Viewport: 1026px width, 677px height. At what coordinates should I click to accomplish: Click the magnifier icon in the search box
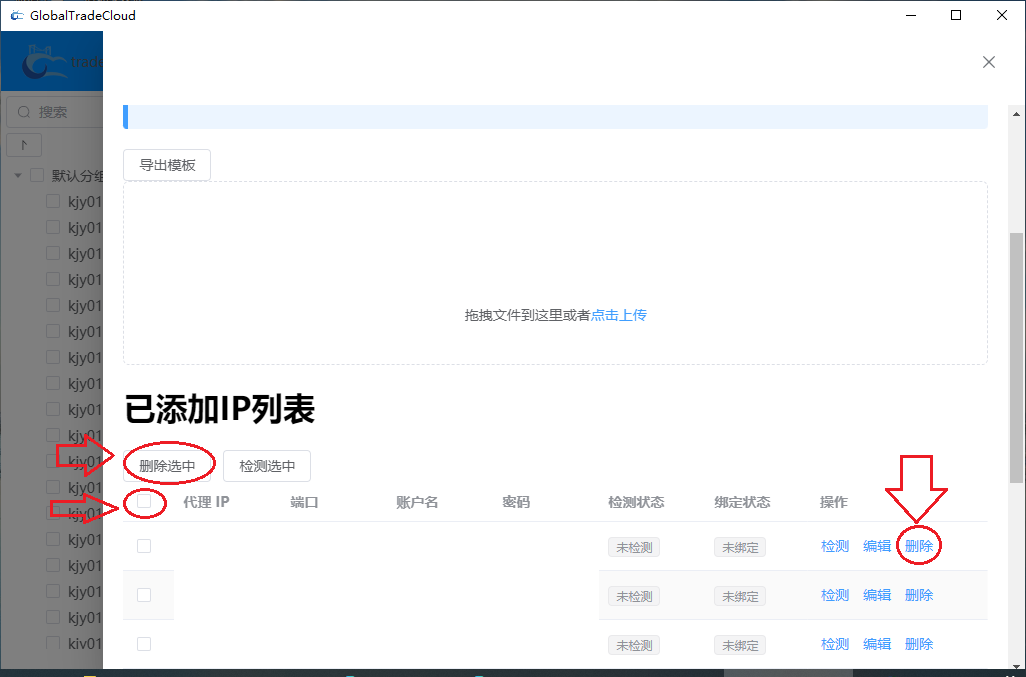23,111
